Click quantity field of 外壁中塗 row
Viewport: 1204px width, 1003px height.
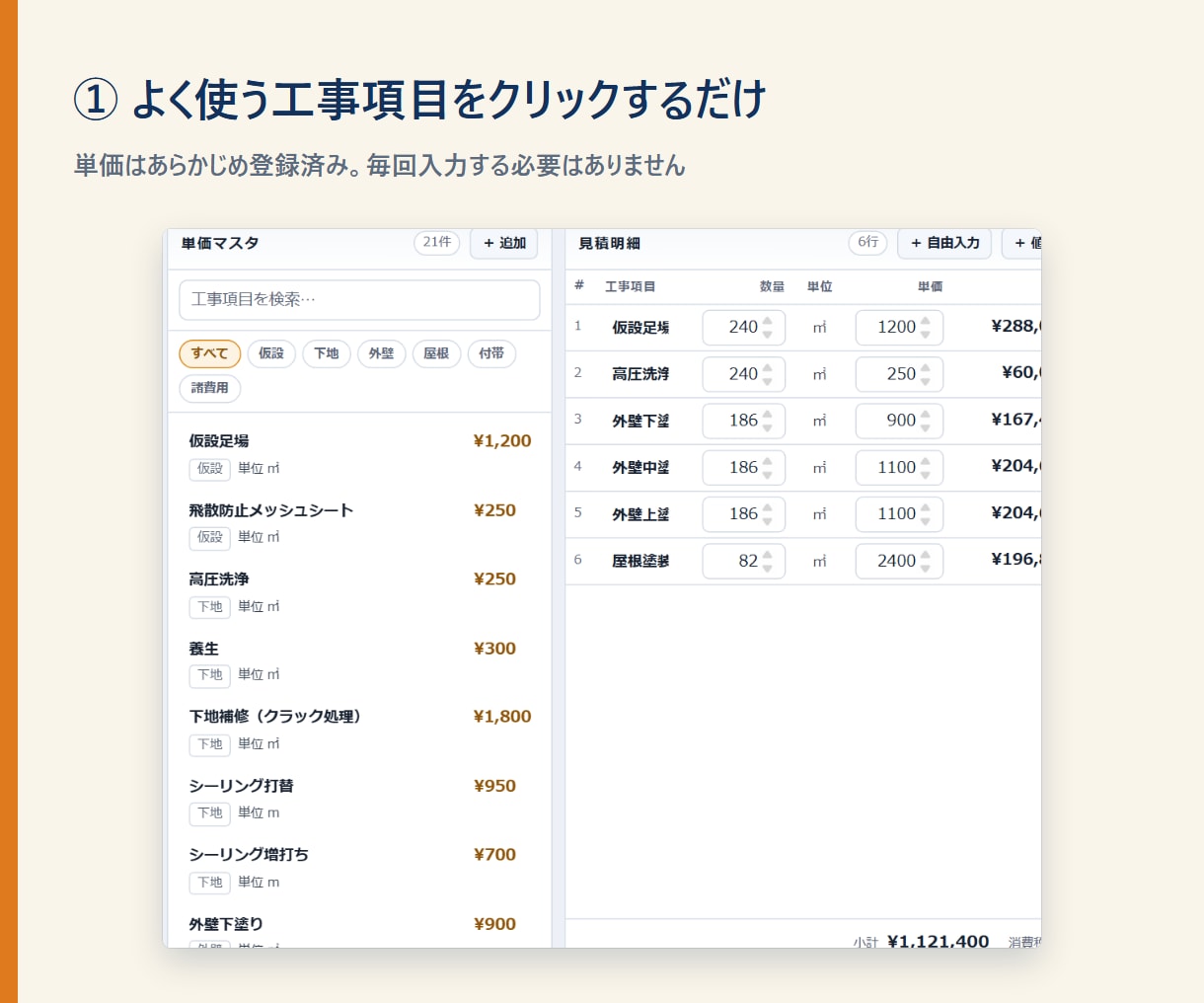[x=743, y=468]
